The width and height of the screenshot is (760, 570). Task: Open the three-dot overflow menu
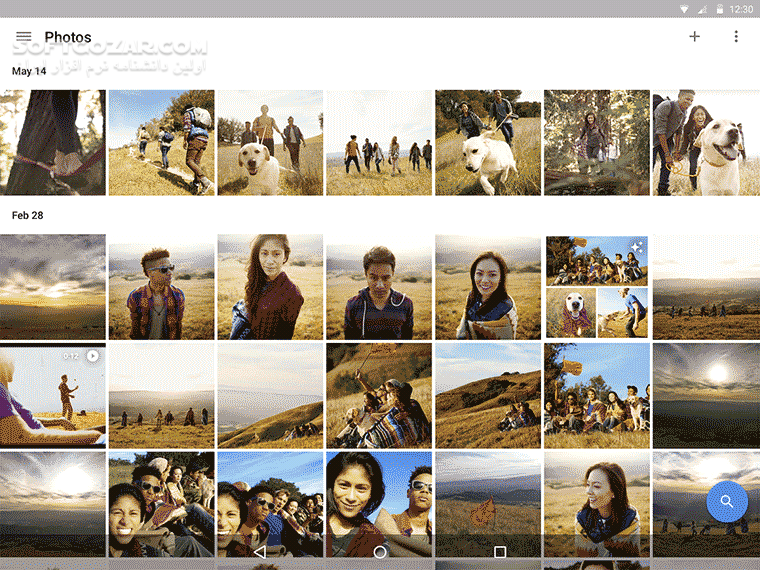point(736,36)
